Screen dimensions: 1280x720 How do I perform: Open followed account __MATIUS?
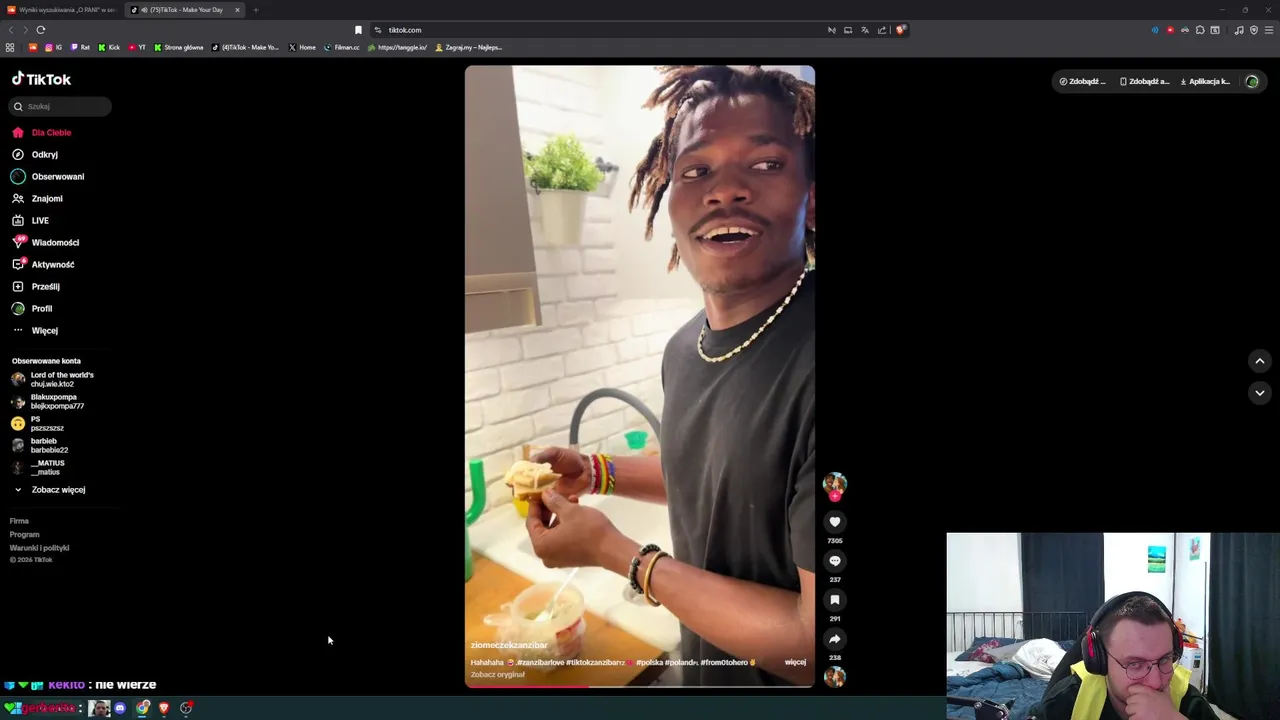tap(38, 467)
